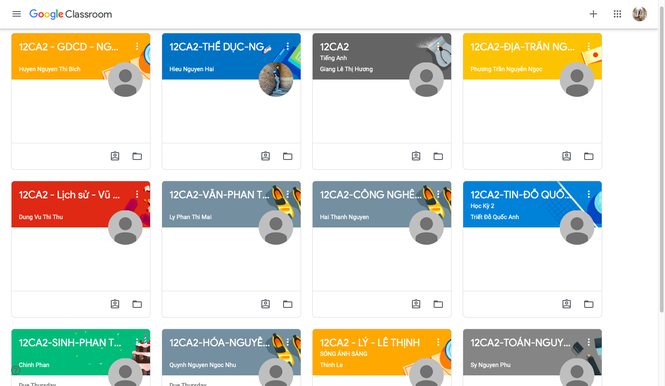The height and width of the screenshot is (386, 665).
Task: Expand three-dot options on 12CA2-ĐỊA card
Action: tap(589, 46)
